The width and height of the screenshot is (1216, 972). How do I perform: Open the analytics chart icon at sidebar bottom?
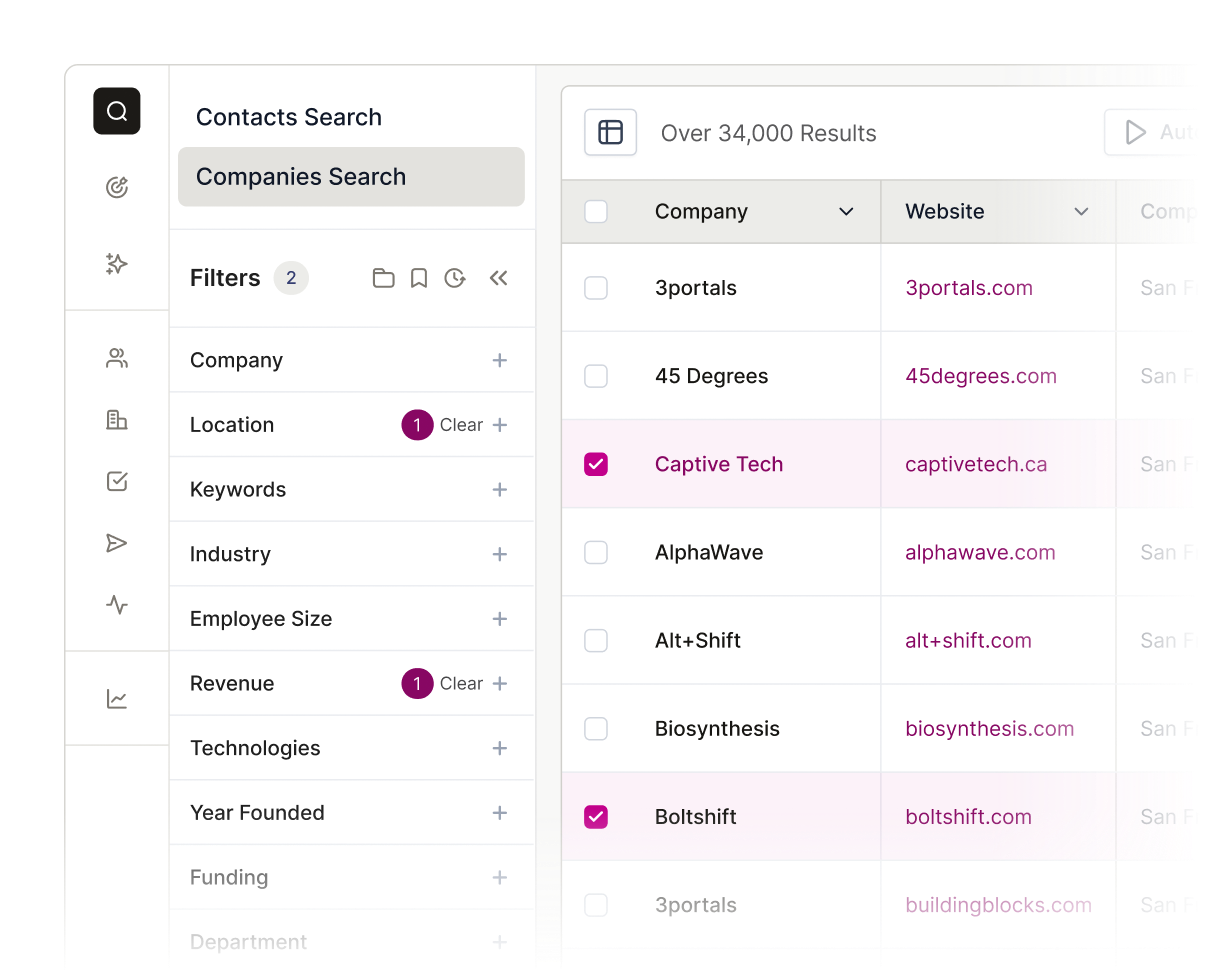[117, 698]
